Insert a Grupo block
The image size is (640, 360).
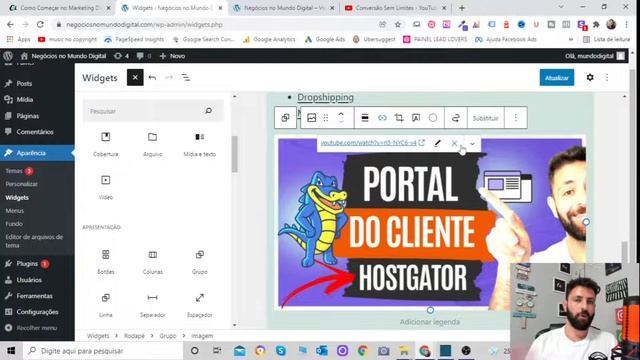(x=200, y=262)
